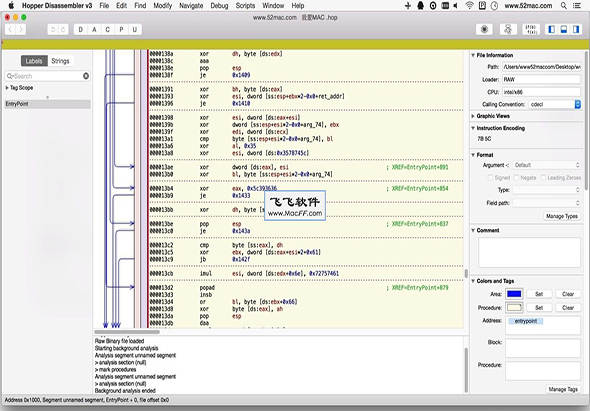This screenshot has height=411, width=590.
Task: Switch to the Labels tab
Action: (x=34, y=61)
